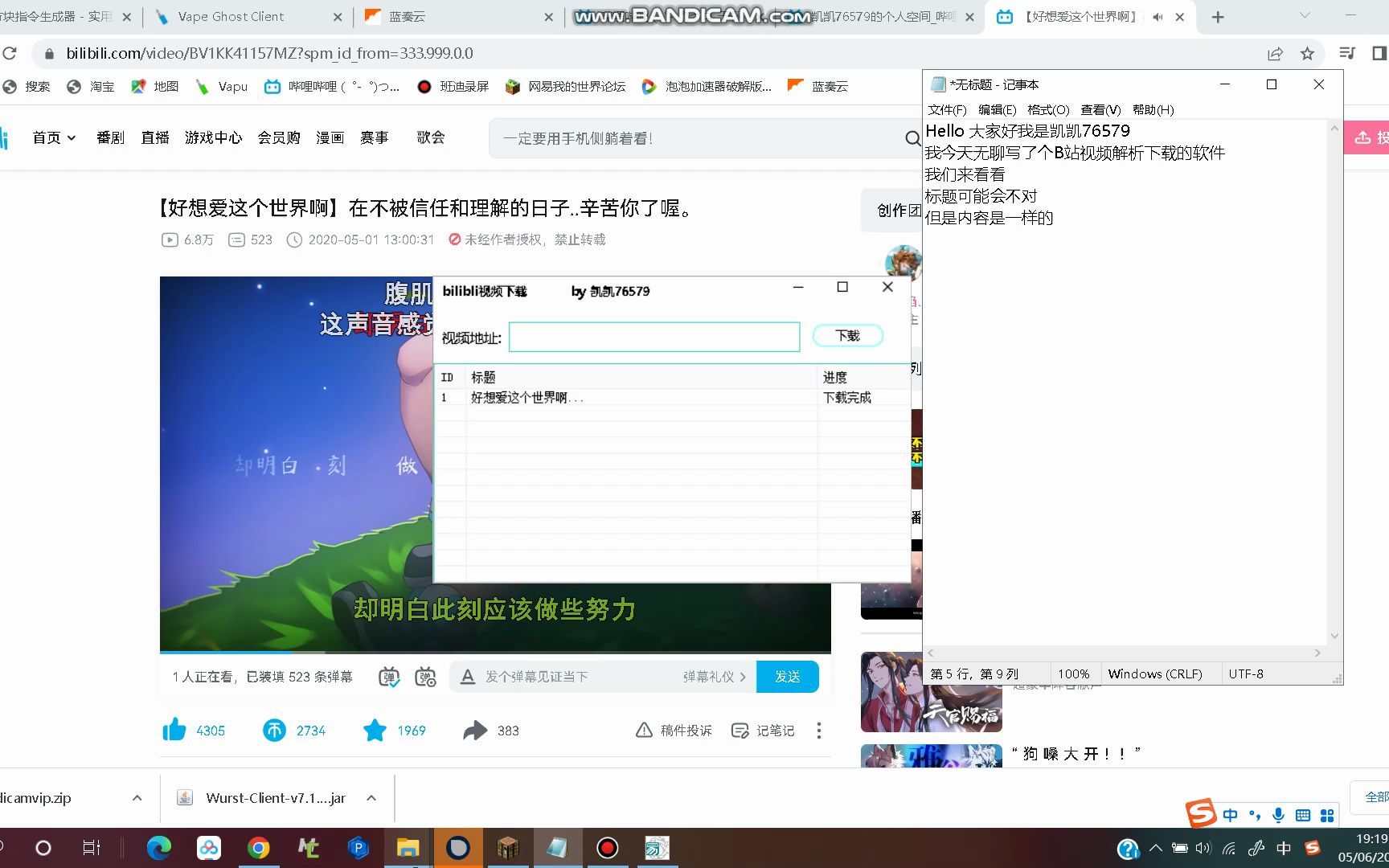The image size is (1389, 868).
Task: Open Microsoft Edge from the taskbar
Action: point(158,848)
